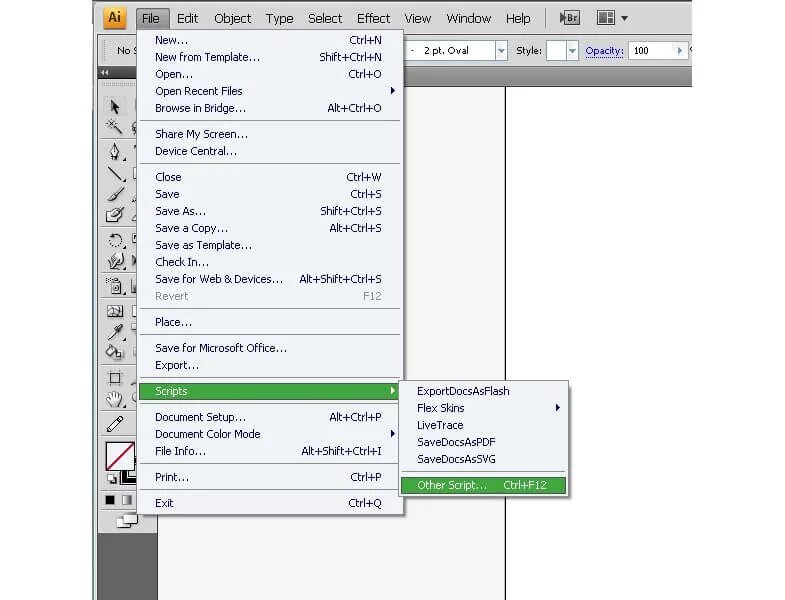Select the Pen tool

tap(115, 152)
